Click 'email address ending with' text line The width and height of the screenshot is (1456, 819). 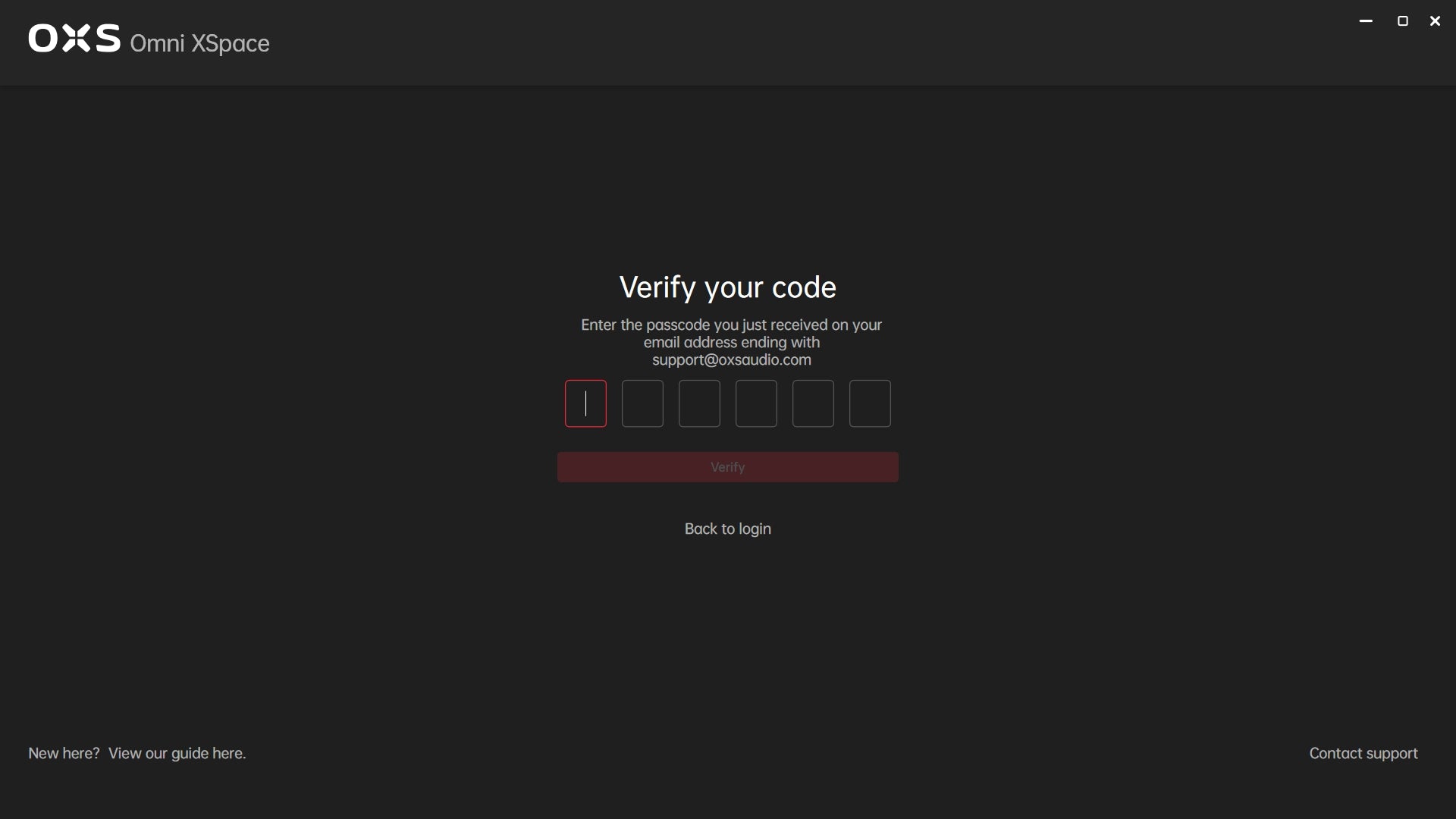coord(731,343)
